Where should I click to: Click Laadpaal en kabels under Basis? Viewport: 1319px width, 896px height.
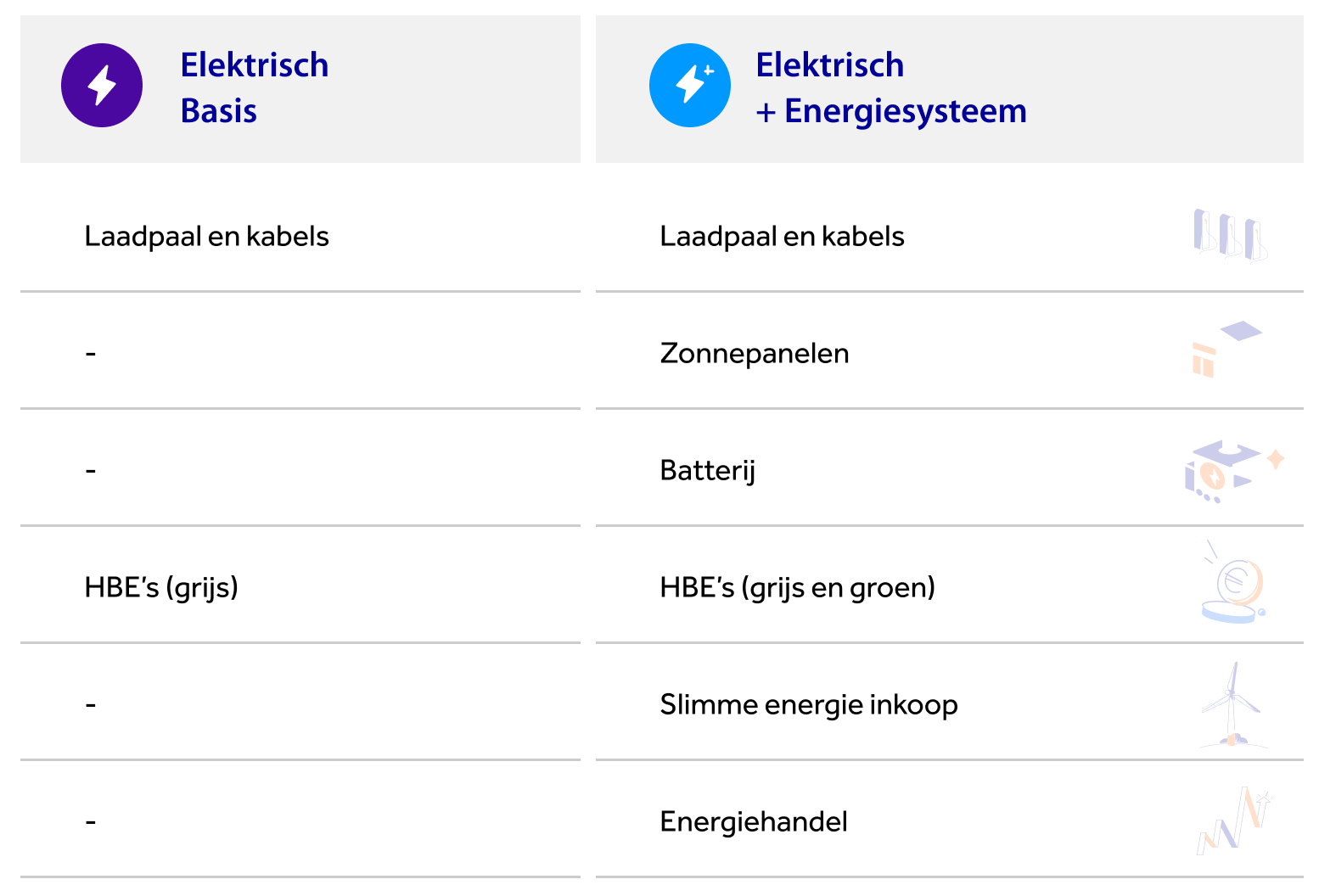tap(206, 236)
